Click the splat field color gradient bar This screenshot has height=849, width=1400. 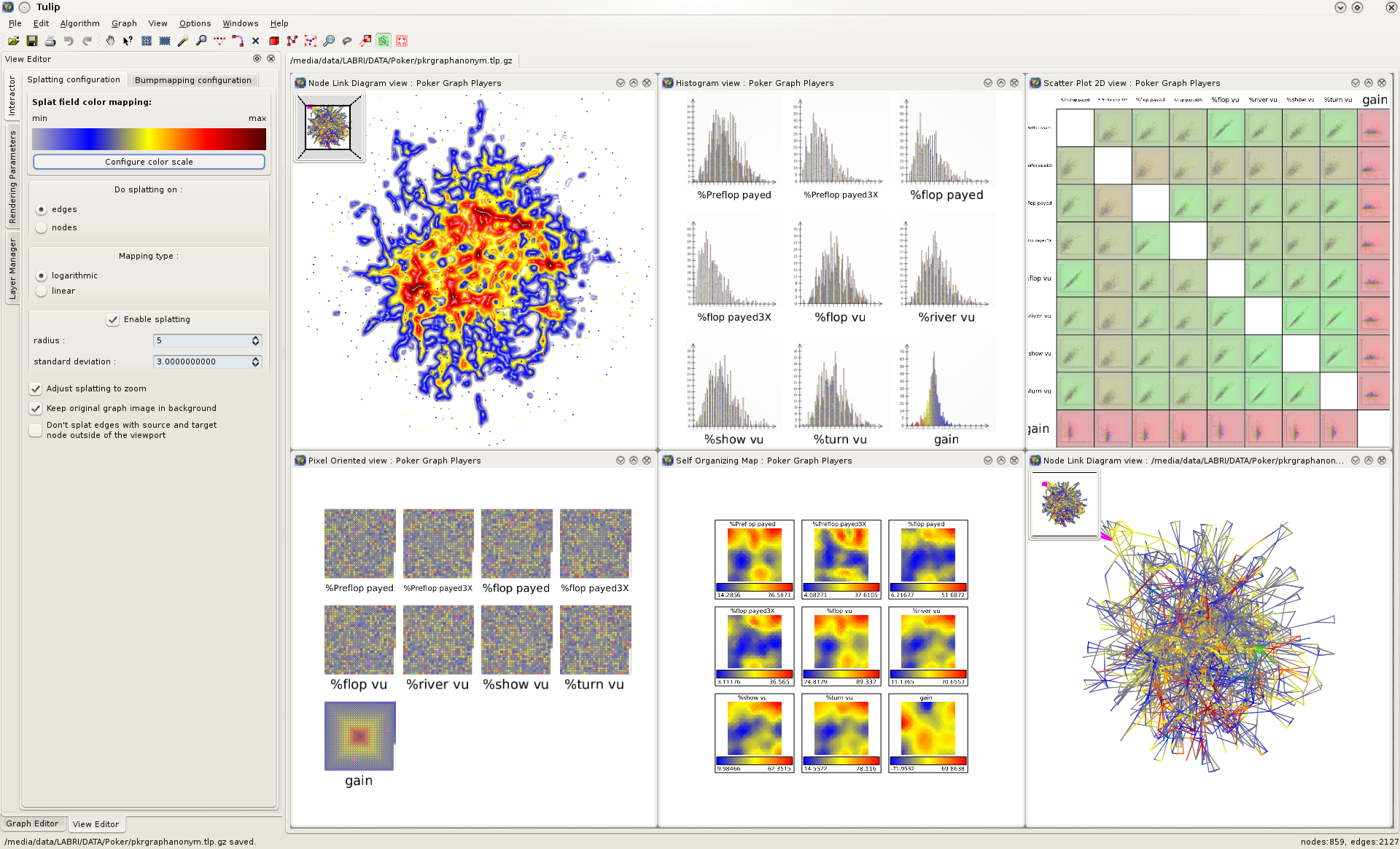point(149,138)
